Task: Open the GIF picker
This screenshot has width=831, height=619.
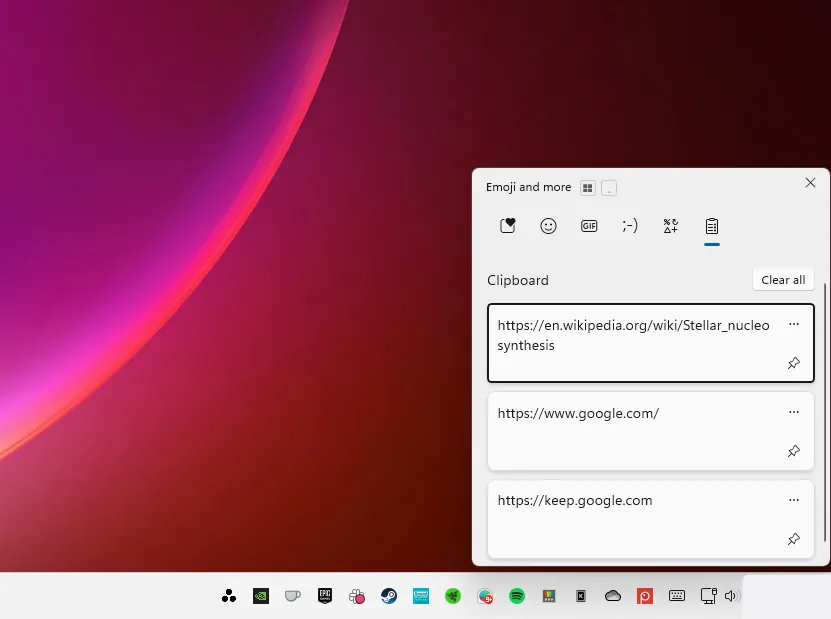Action: tap(589, 226)
